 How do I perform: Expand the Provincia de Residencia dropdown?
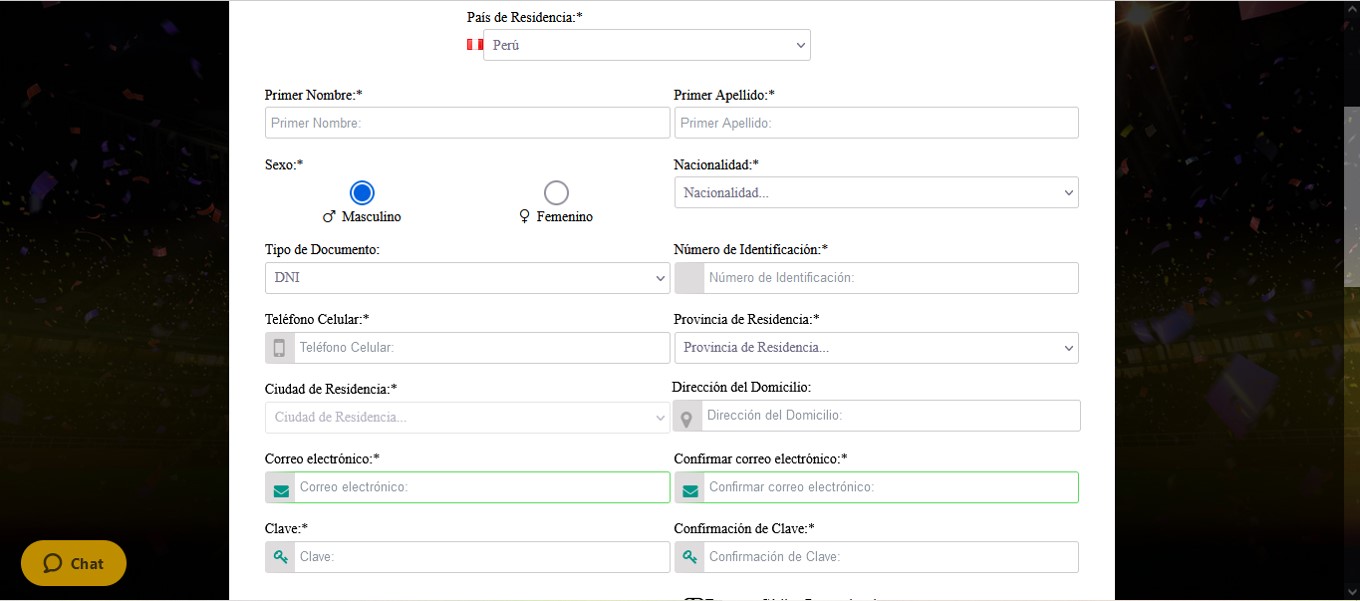876,348
